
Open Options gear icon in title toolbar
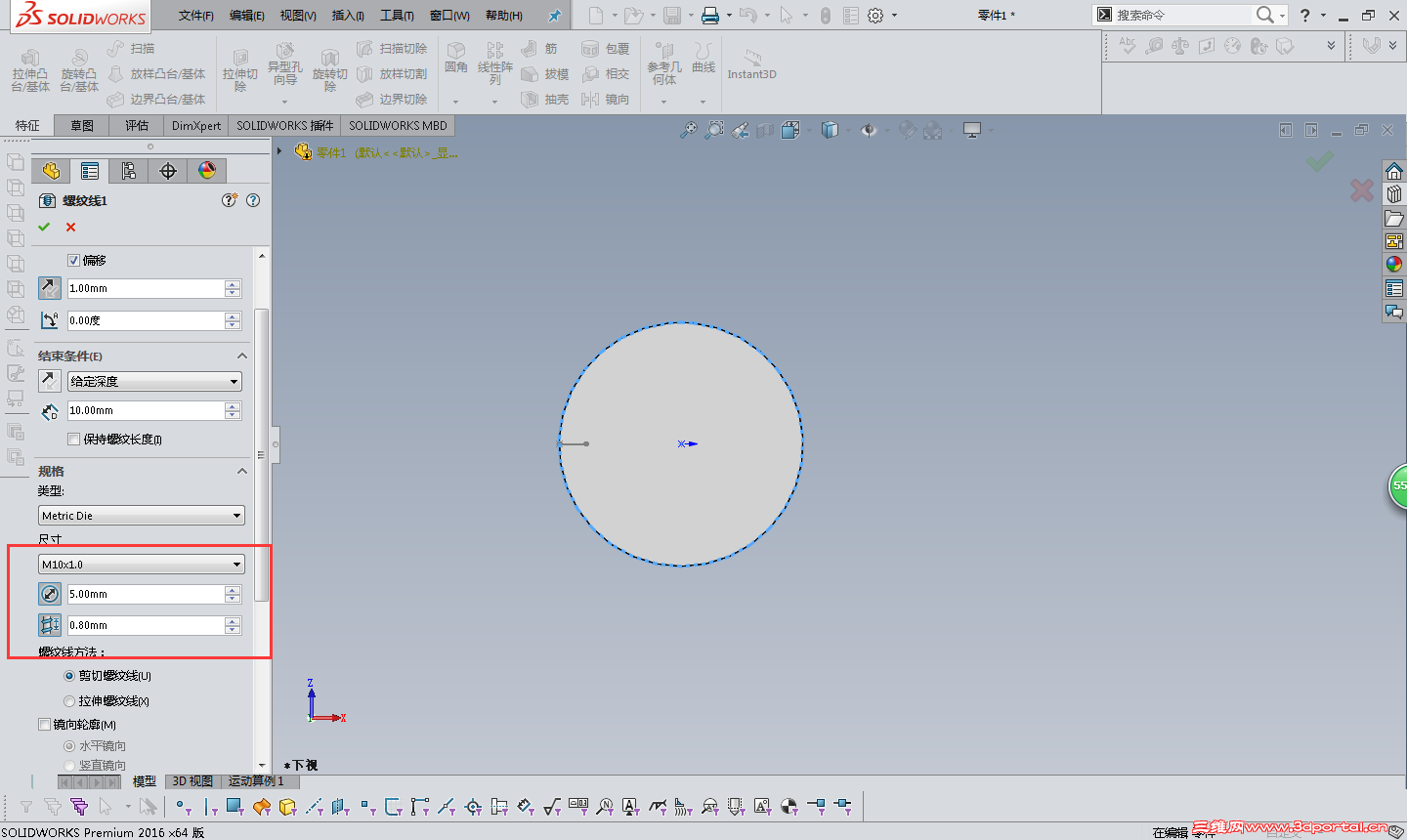(x=875, y=16)
